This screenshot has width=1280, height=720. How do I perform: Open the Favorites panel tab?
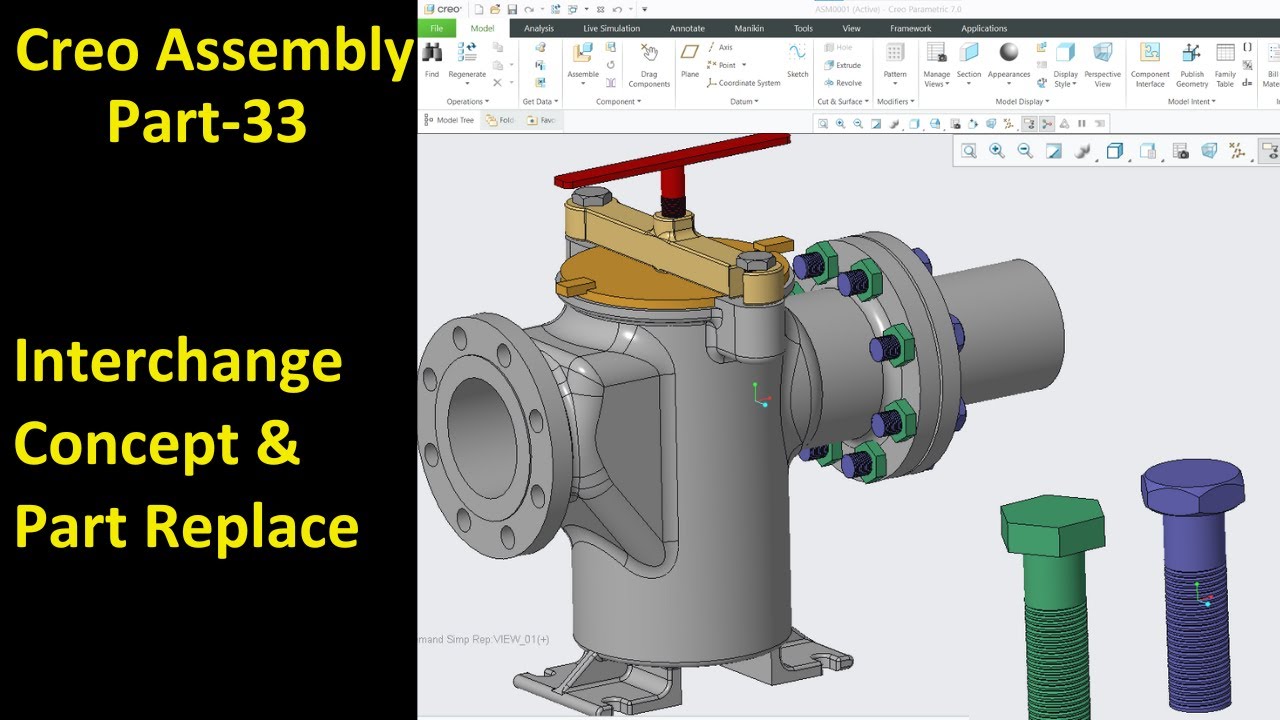[x=541, y=120]
